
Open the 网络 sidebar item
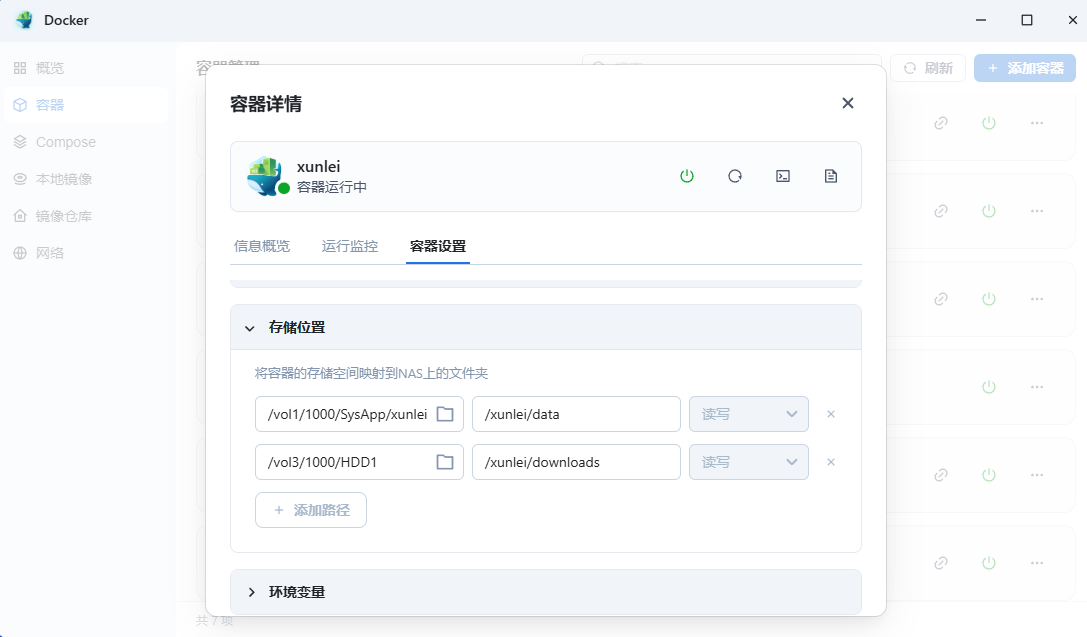tap(85, 253)
